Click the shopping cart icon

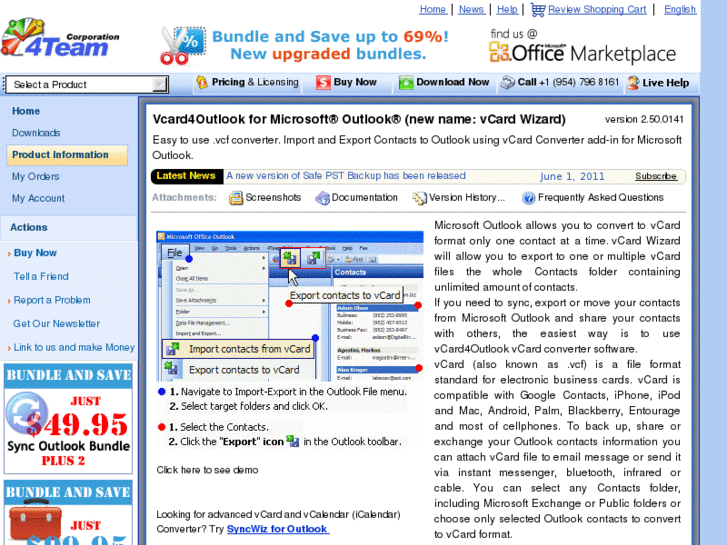537,9
